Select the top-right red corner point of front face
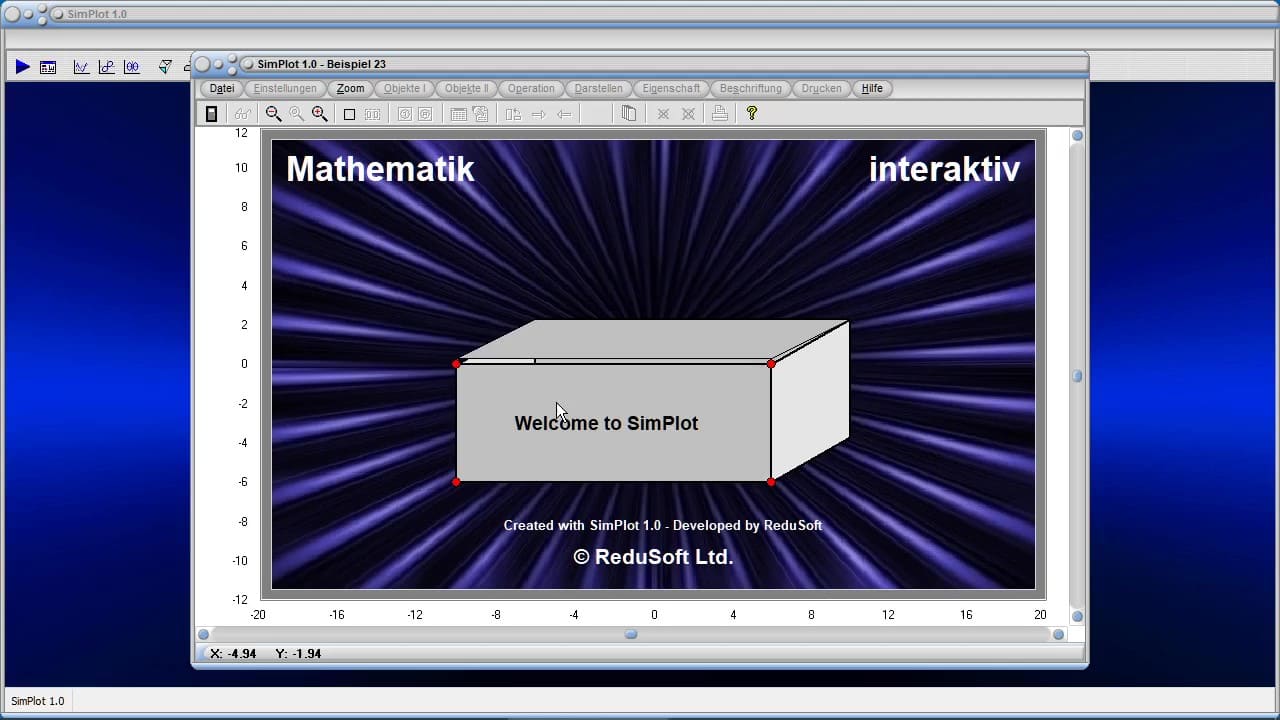The height and width of the screenshot is (720, 1280). coord(771,364)
